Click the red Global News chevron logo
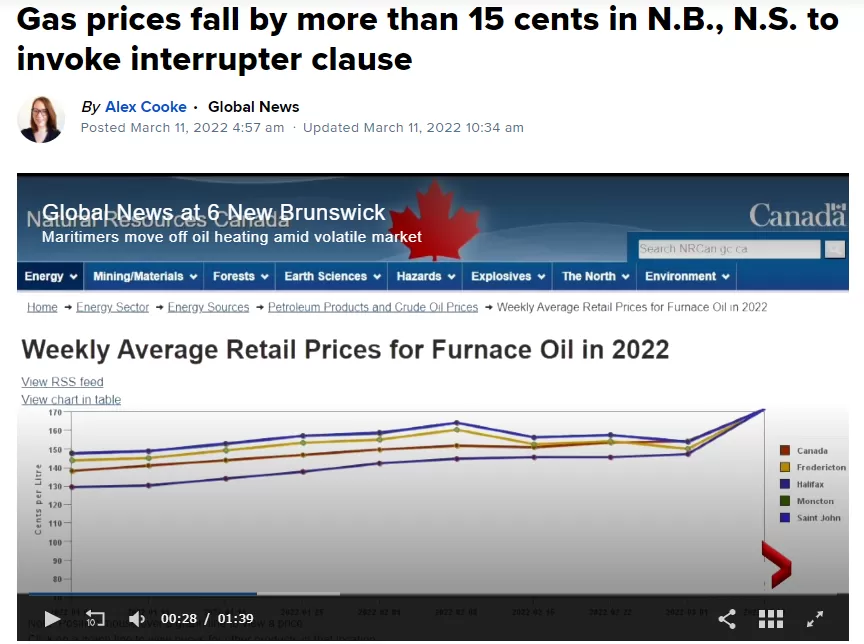The height and width of the screenshot is (644, 864). click(776, 564)
